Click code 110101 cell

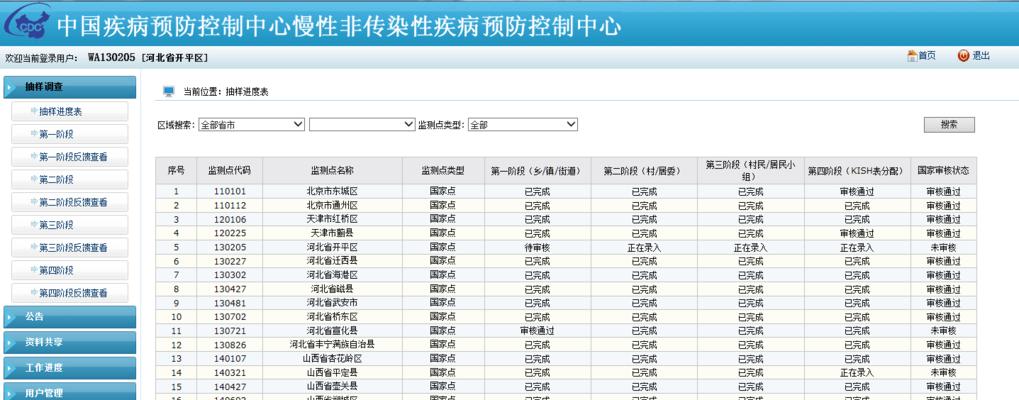point(229,192)
